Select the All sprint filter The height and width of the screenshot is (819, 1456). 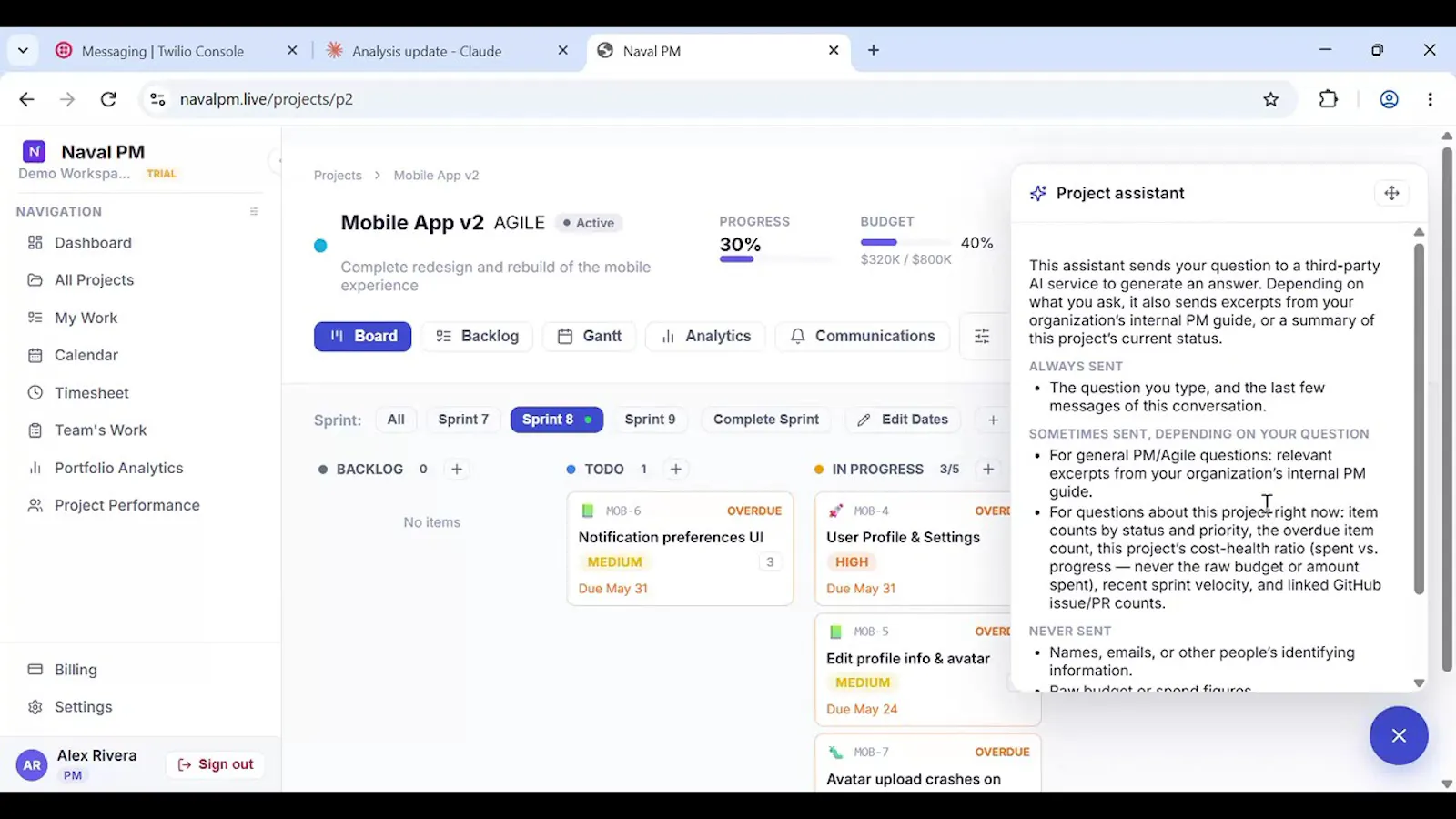396,420
